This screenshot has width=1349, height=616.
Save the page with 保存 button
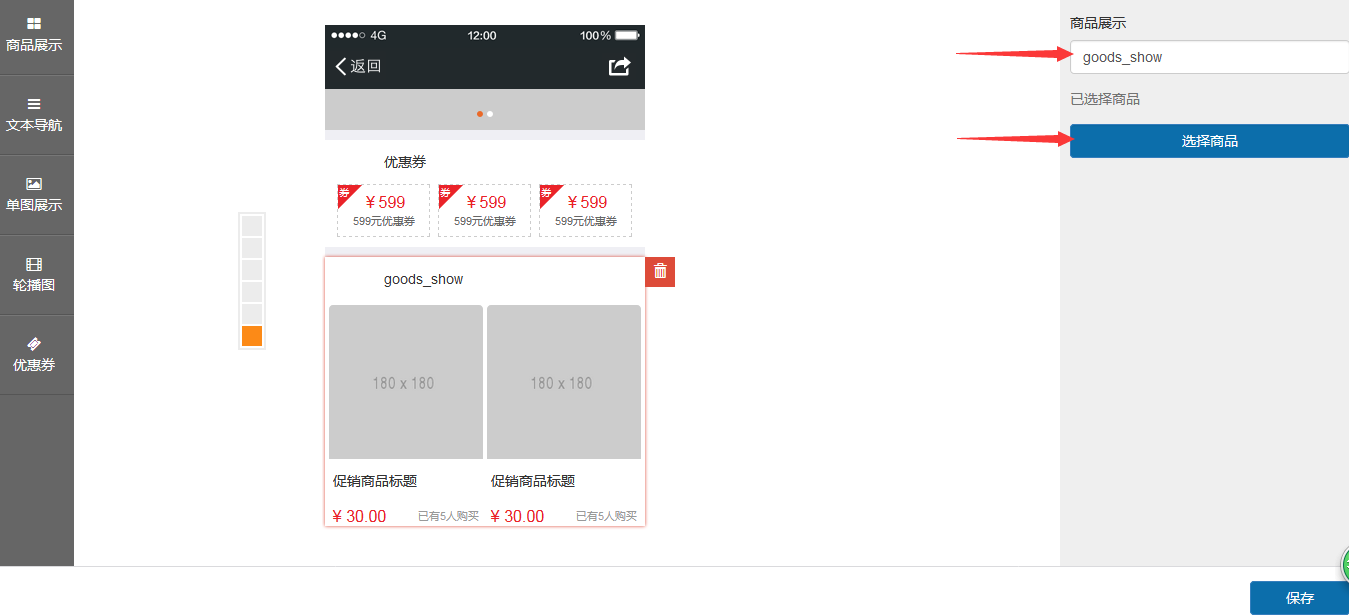[1299, 598]
